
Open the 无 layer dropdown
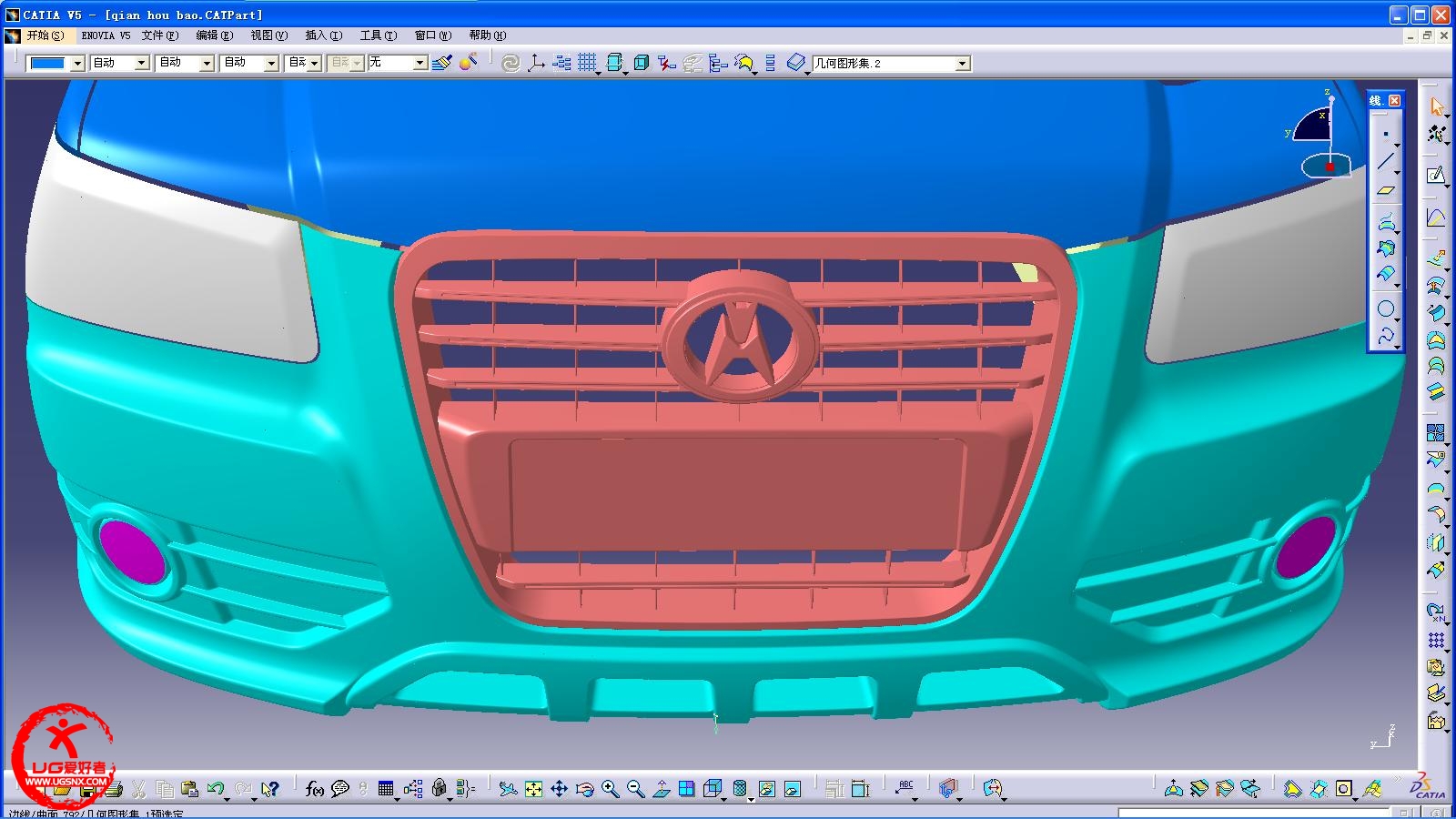click(x=397, y=63)
